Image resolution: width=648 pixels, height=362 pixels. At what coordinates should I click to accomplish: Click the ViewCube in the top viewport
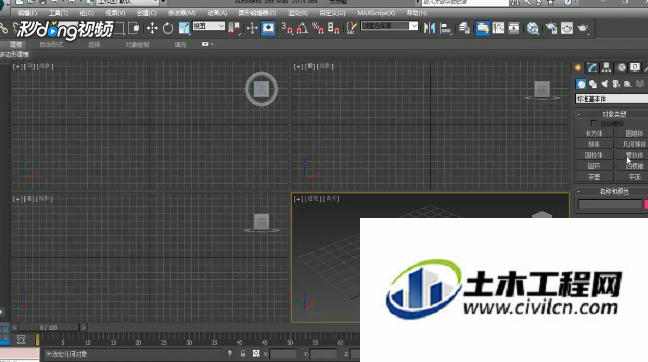[261, 89]
